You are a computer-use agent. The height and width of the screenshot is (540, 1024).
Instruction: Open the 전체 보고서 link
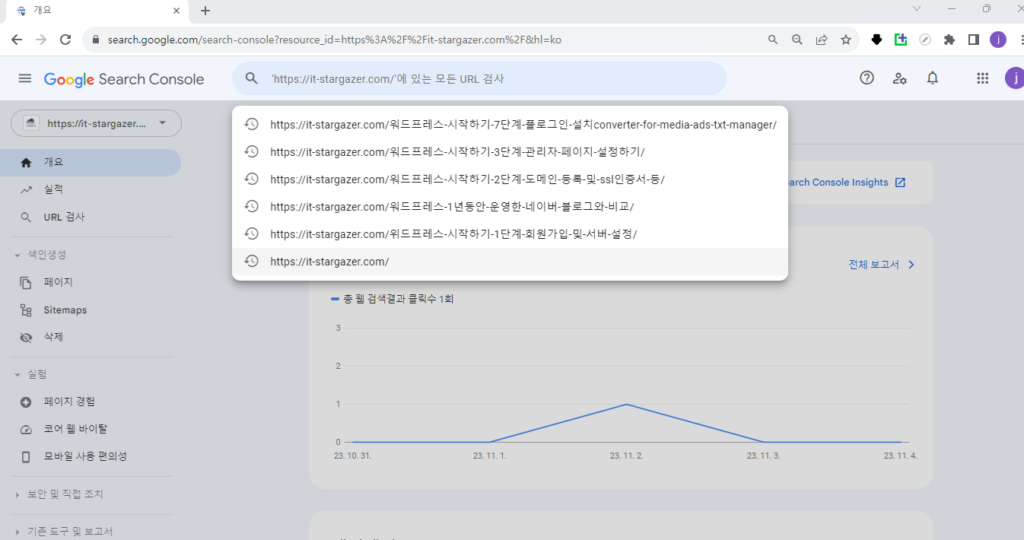[x=882, y=264]
